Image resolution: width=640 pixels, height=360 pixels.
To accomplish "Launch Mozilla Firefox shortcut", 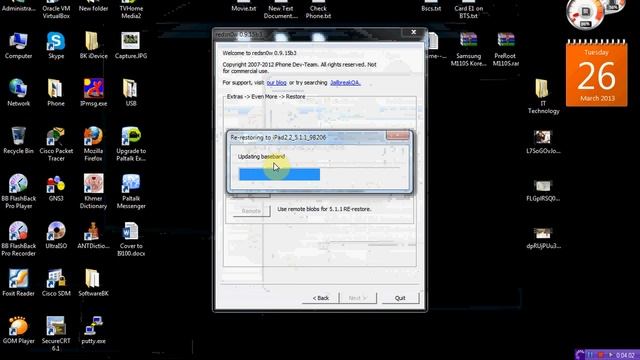I will [93, 144].
